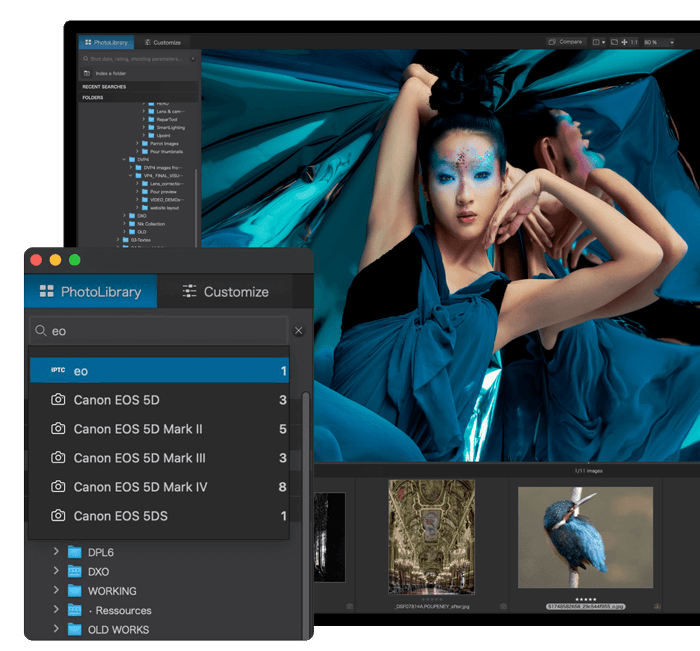Click rating dots under the opera hall thumbnail
This screenshot has width=700, height=651.
[x=432, y=599]
